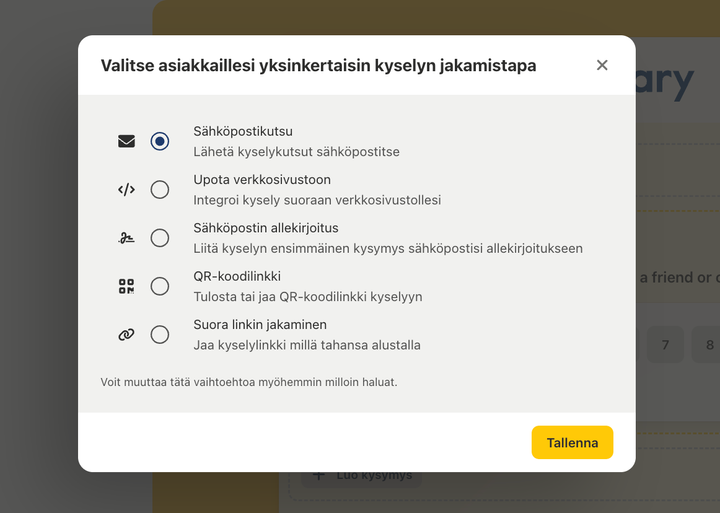Select the QR-koodilinkki radio button
Image resolution: width=720 pixels, height=513 pixels.
[160, 286]
